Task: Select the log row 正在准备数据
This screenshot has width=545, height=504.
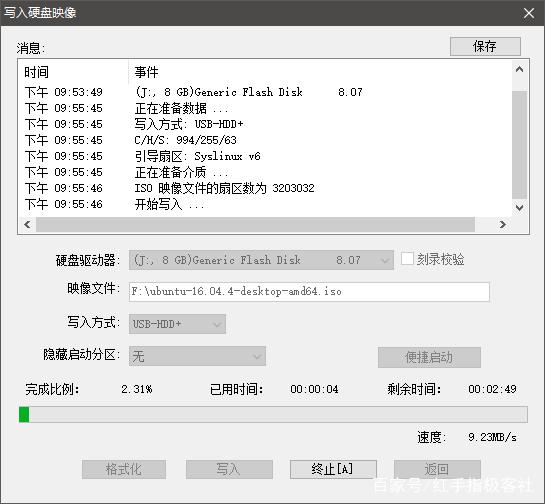Action: click(x=266, y=108)
